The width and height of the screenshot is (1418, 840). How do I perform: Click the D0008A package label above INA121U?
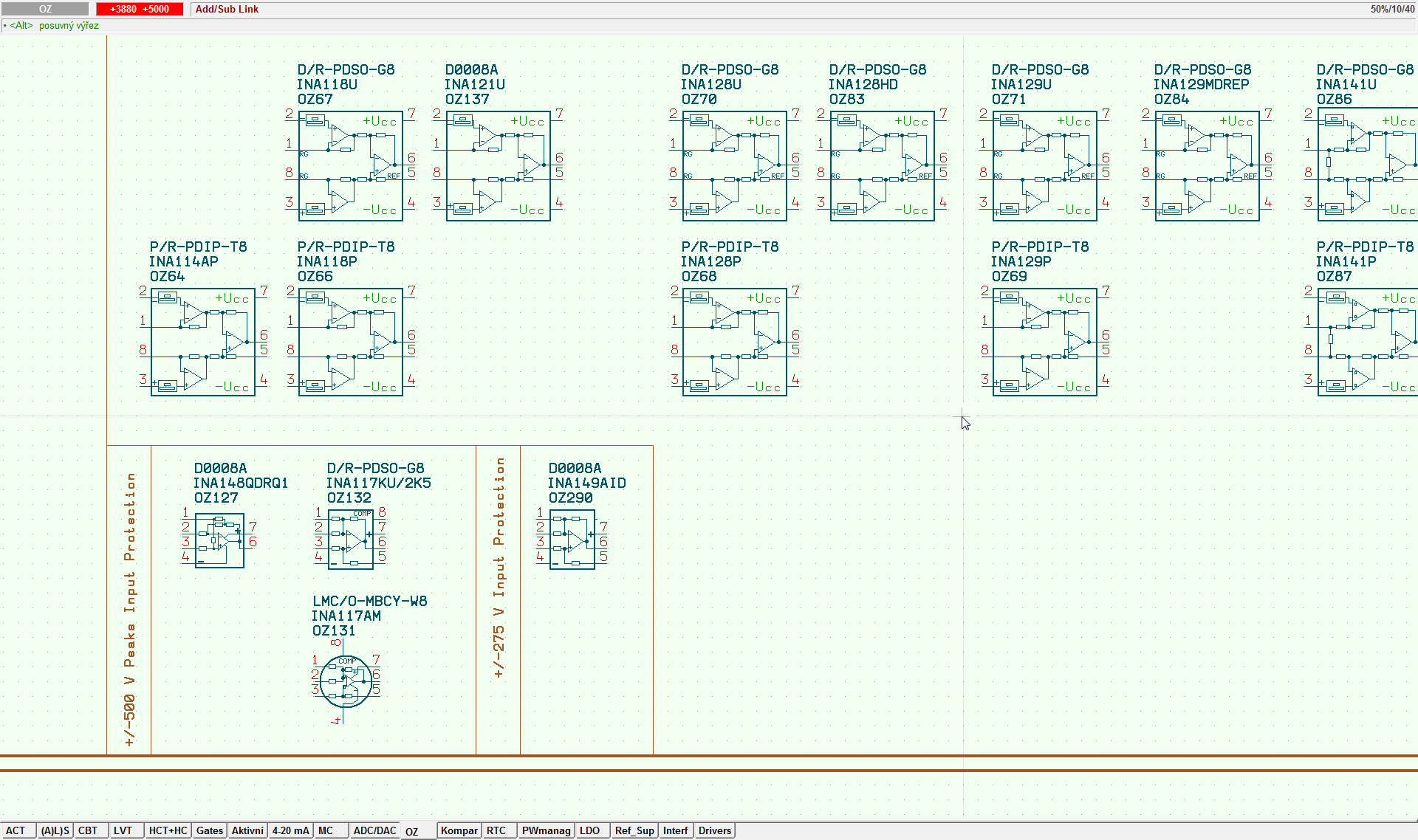pos(471,69)
